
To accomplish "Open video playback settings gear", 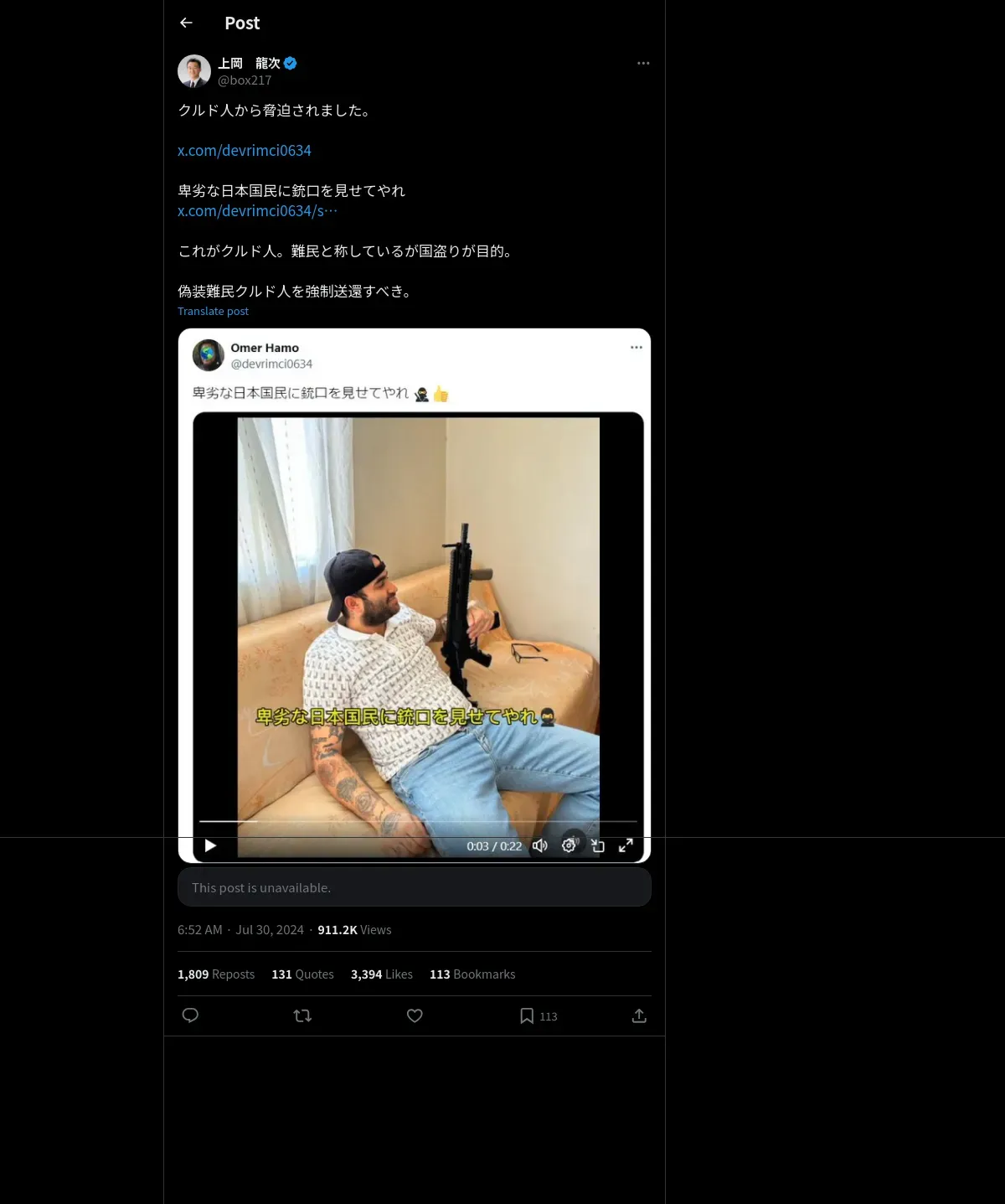I will click(569, 845).
